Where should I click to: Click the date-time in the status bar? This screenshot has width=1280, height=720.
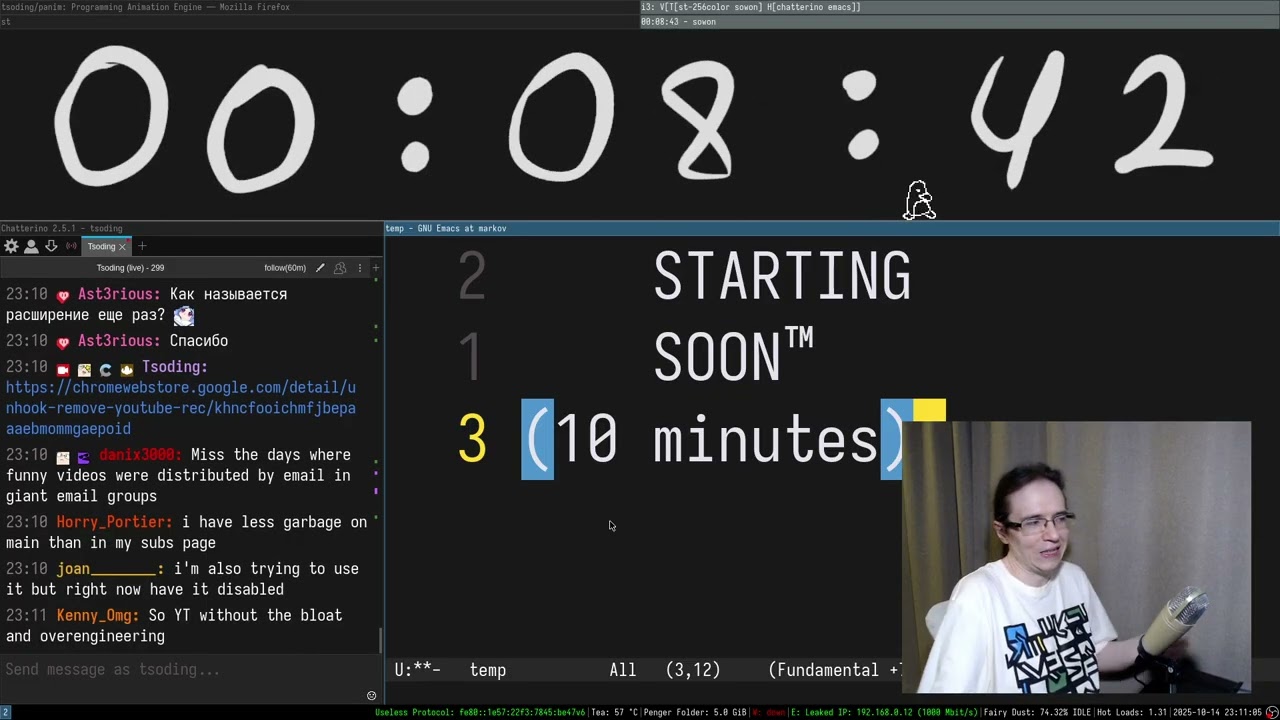pyautogui.click(x=1215, y=712)
